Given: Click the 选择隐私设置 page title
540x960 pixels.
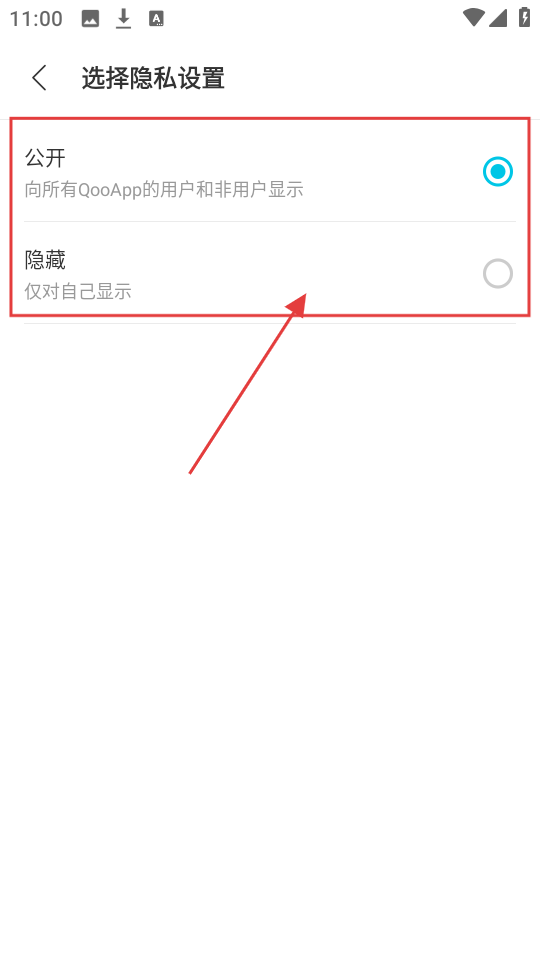Looking at the screenshot, I should pos(153,78).
